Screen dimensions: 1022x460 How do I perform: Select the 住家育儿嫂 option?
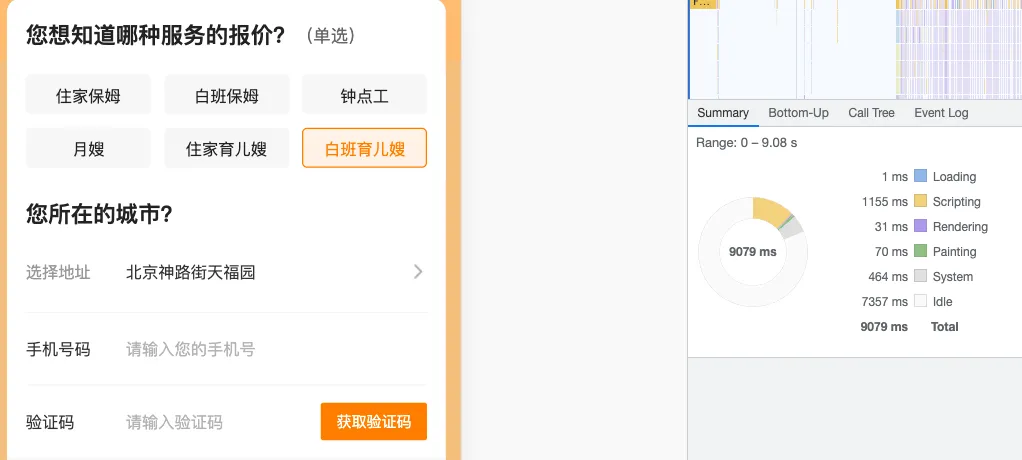(x=227, y=149)
